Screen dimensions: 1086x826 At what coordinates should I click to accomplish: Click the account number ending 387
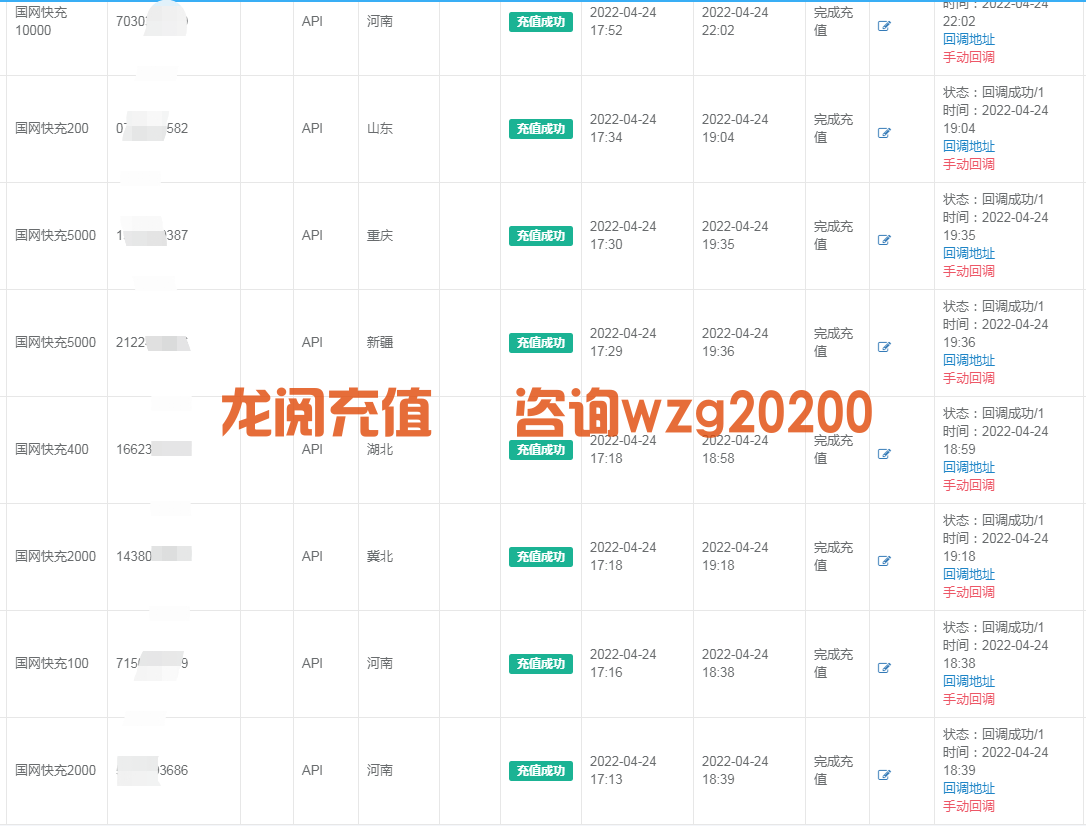pyautogui.click(x=152, y=235)
